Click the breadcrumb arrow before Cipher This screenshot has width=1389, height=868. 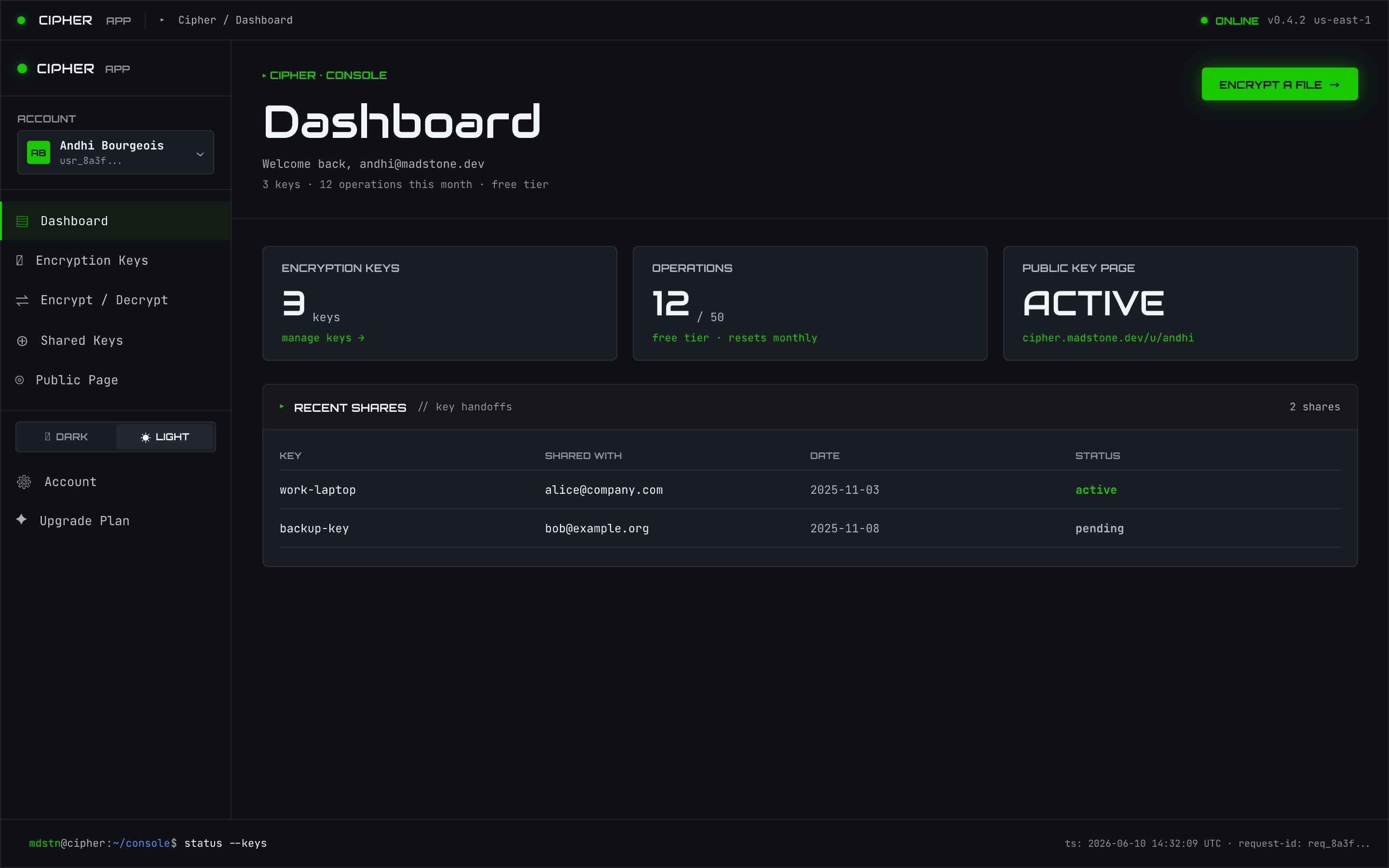pos(163,20)
